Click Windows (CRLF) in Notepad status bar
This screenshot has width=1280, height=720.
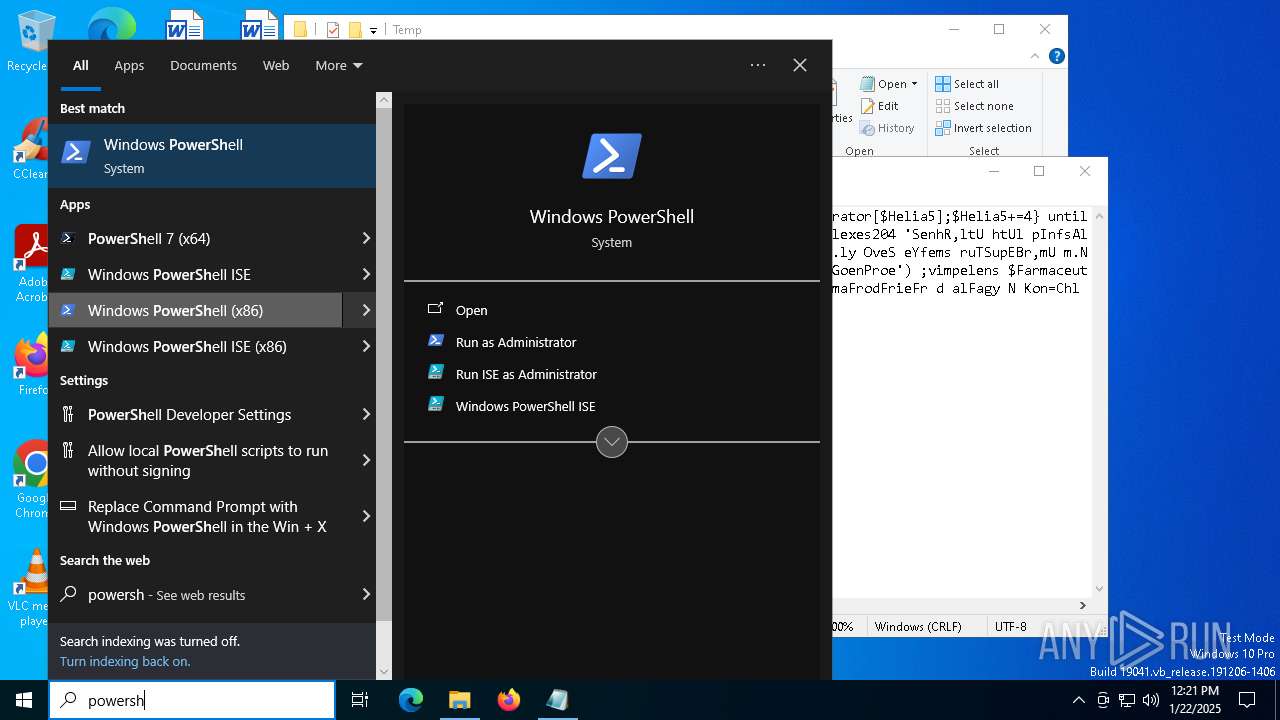(918, 626)
